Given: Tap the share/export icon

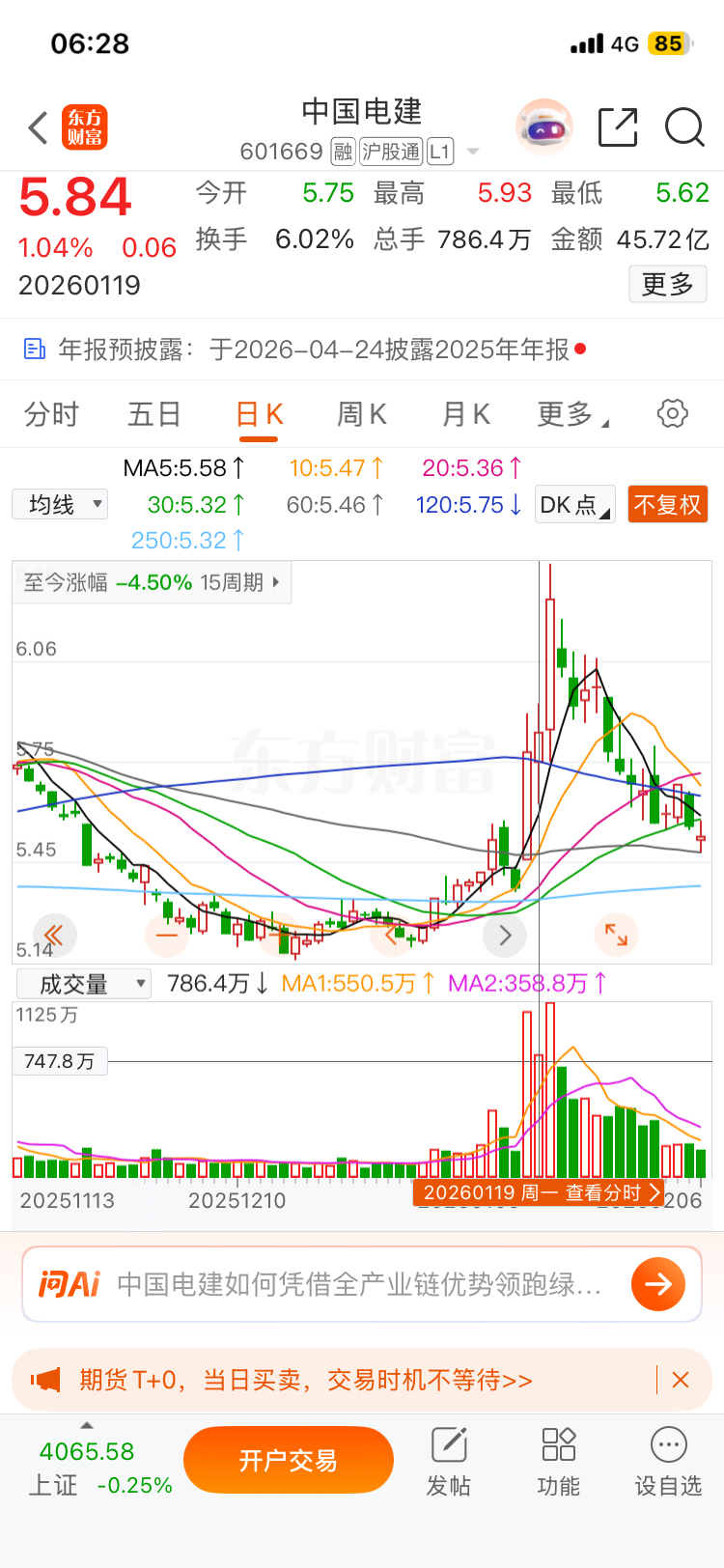Looking at the screenshot, I should (618, 127).
